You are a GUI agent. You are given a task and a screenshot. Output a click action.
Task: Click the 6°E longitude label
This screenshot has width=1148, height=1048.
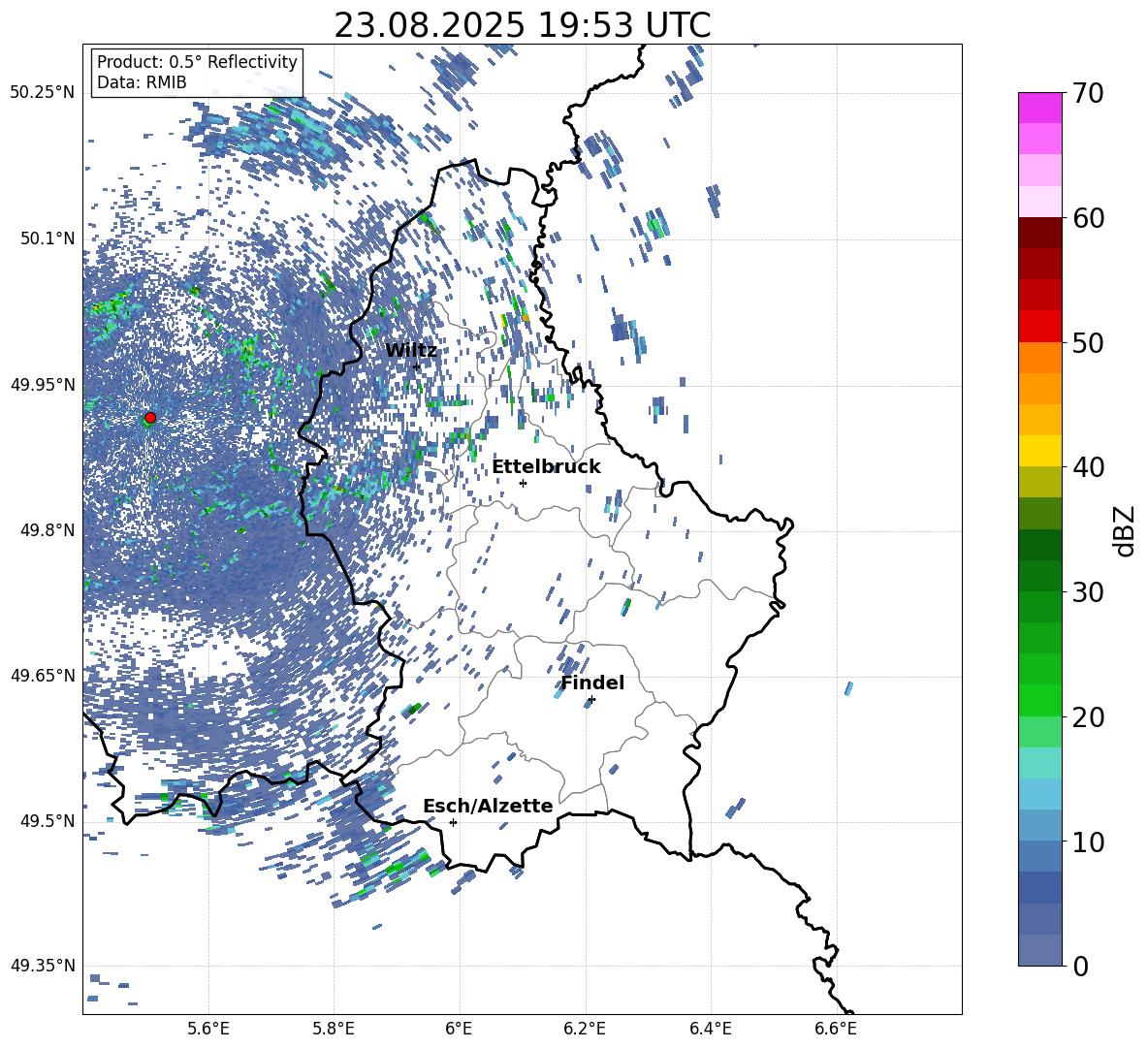point(459,1029)
